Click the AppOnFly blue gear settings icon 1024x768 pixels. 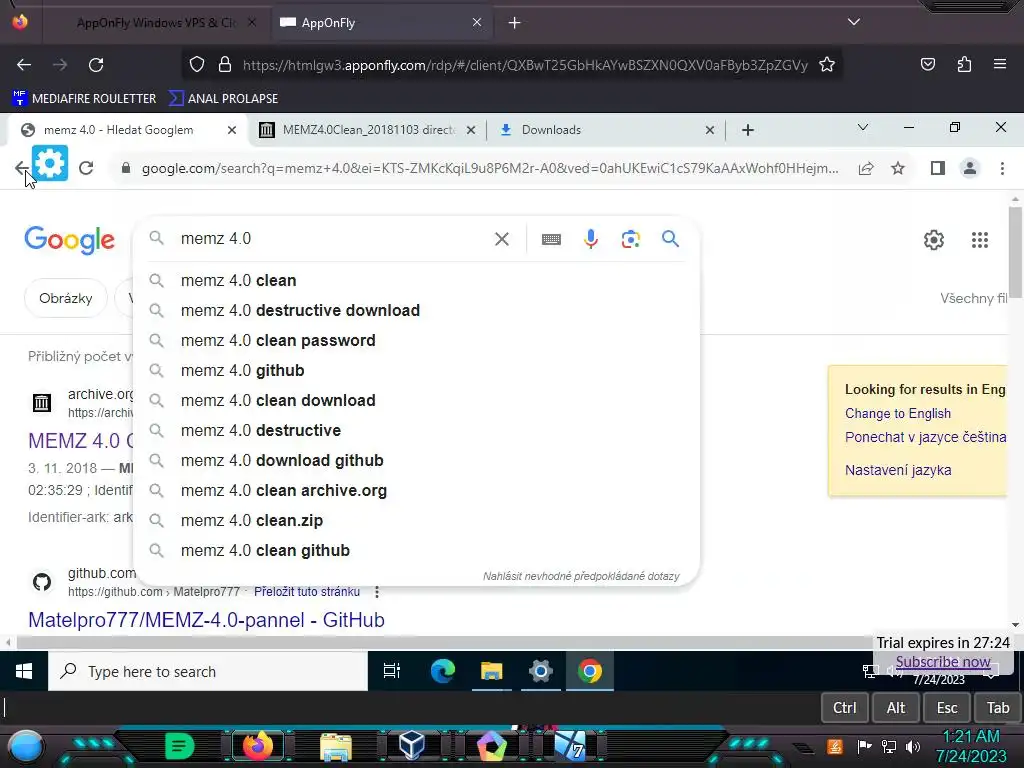50,163
